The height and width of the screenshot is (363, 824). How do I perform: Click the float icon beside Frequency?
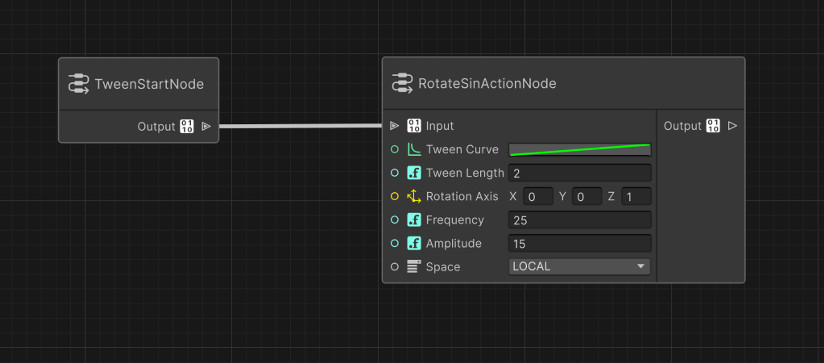click(x=414, y=220)
